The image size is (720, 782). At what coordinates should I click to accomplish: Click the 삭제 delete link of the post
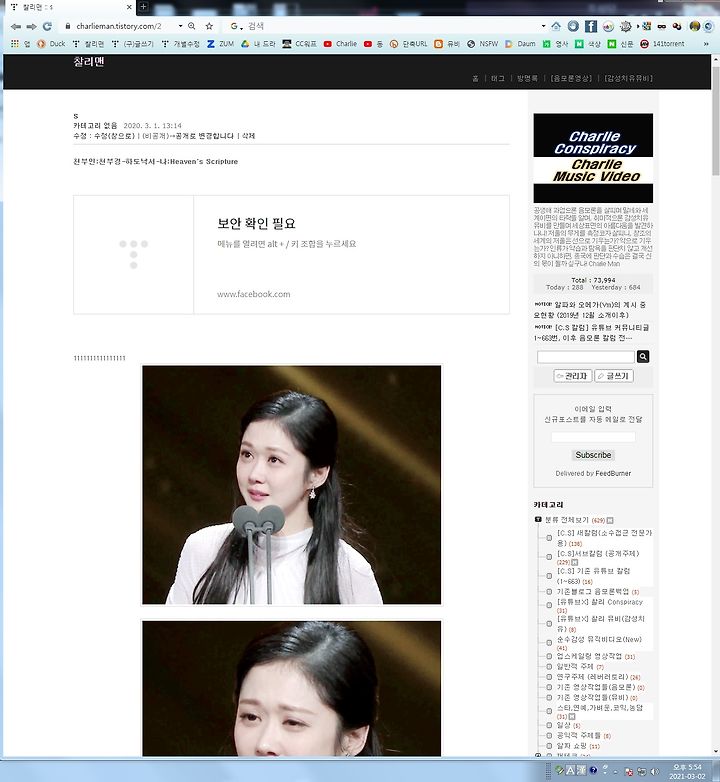[x=248, y=136]
